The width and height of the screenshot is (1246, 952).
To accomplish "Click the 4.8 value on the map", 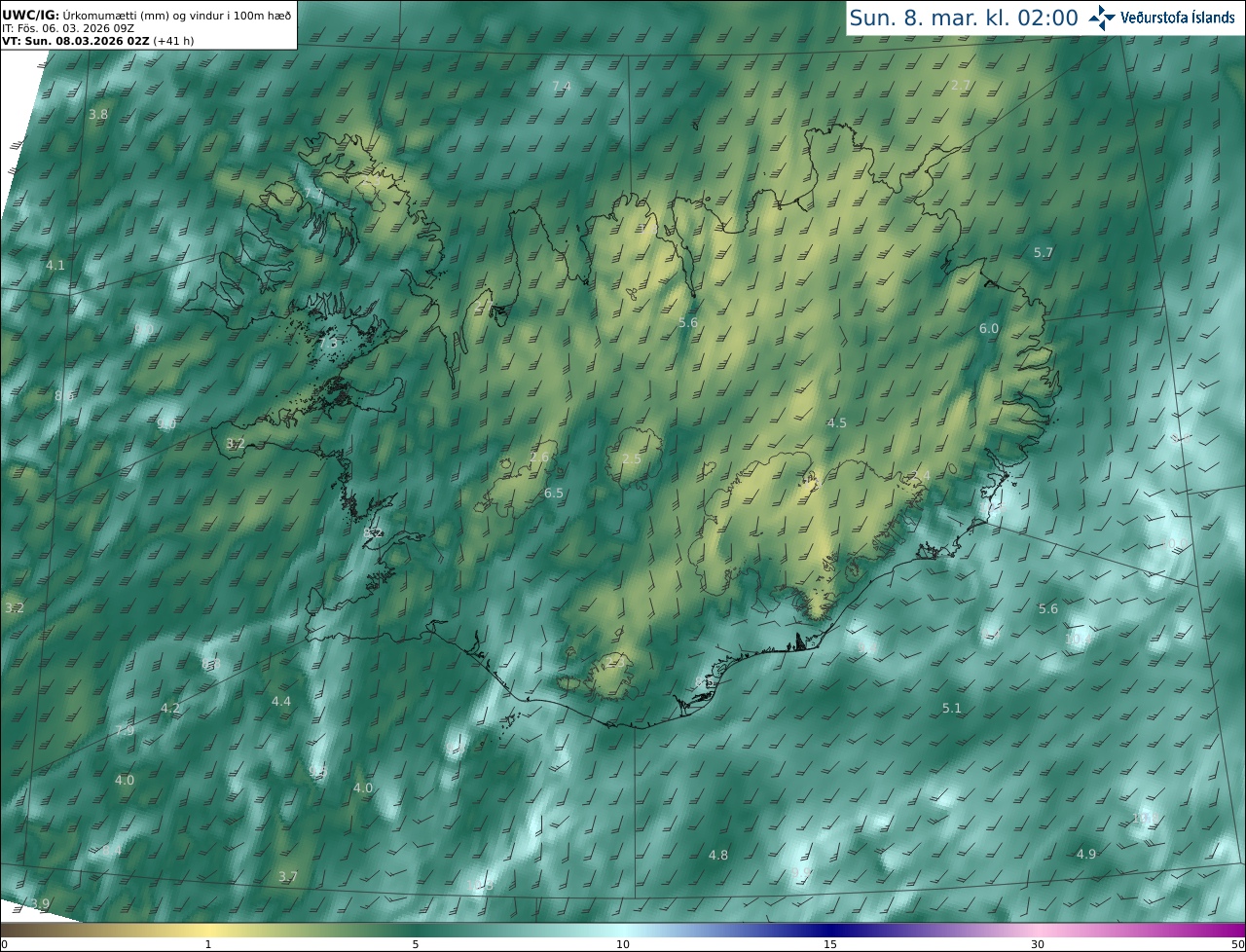I will tap(718, 855).
